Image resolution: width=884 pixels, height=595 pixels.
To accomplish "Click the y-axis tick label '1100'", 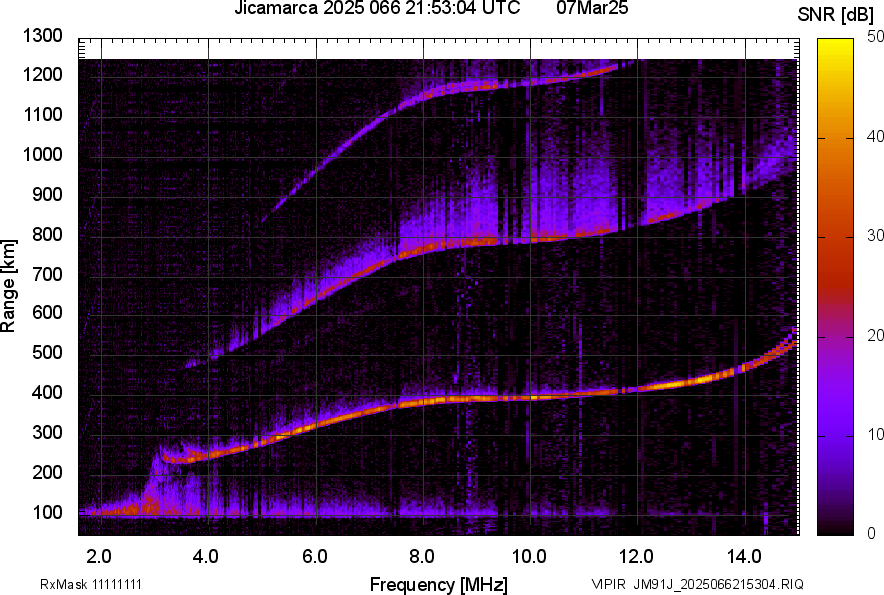I will tap(43, 114).
